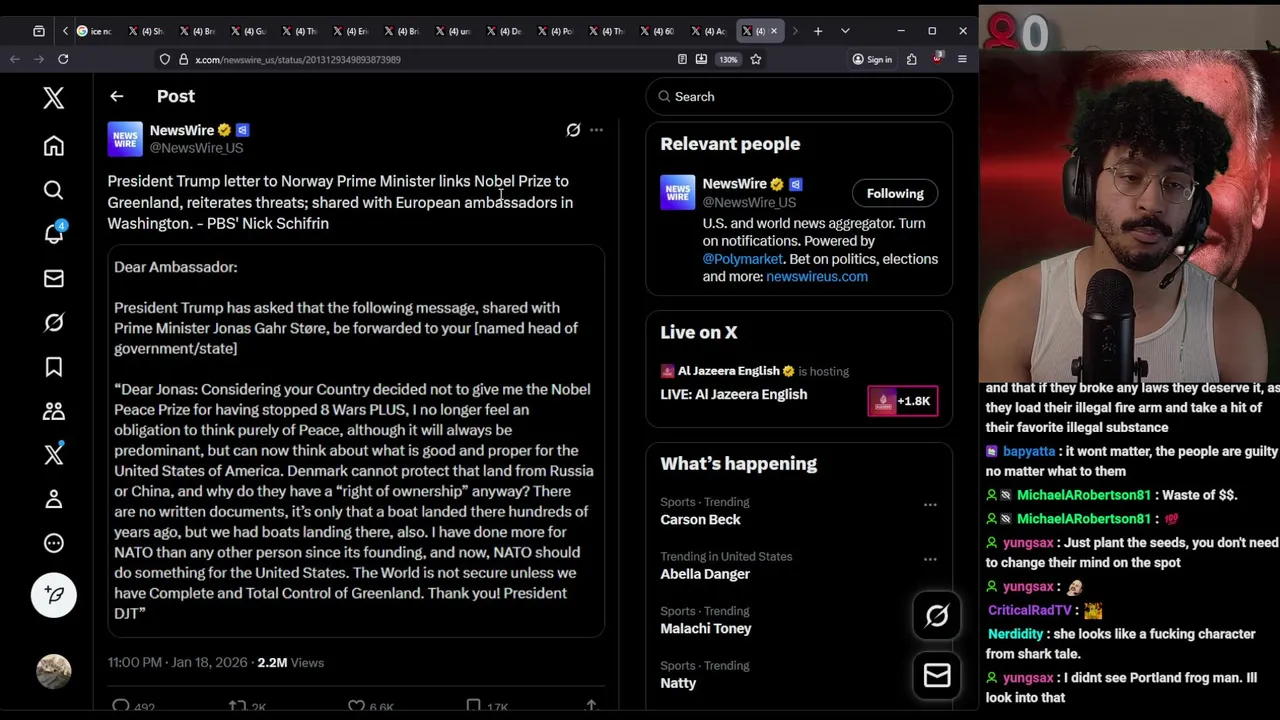Open the @NewsWire_US handle on the post
Image resolution: width=1280 pixels, height=720 pixels.
(x=196, y=148)
